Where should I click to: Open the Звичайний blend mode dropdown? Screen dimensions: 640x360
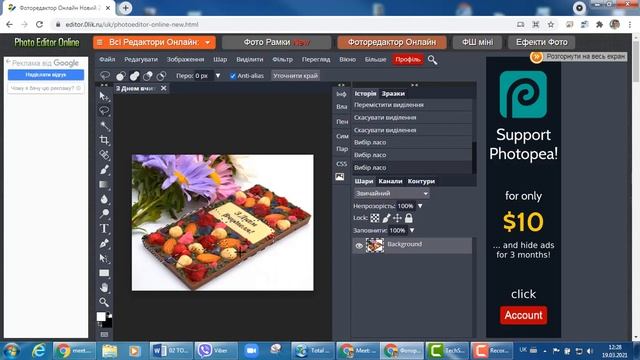[391, 193]
